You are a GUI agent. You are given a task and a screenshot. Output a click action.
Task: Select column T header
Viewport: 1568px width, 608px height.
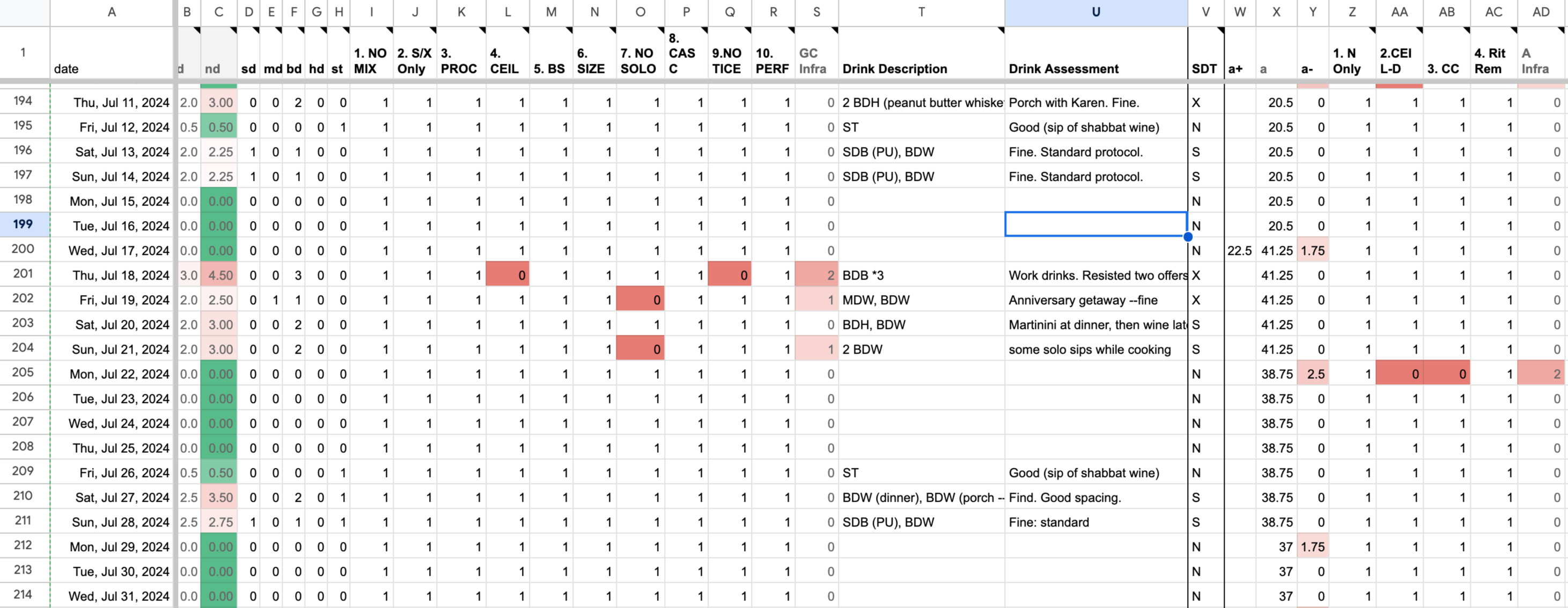pyautogui.click(x=922, y=12)
